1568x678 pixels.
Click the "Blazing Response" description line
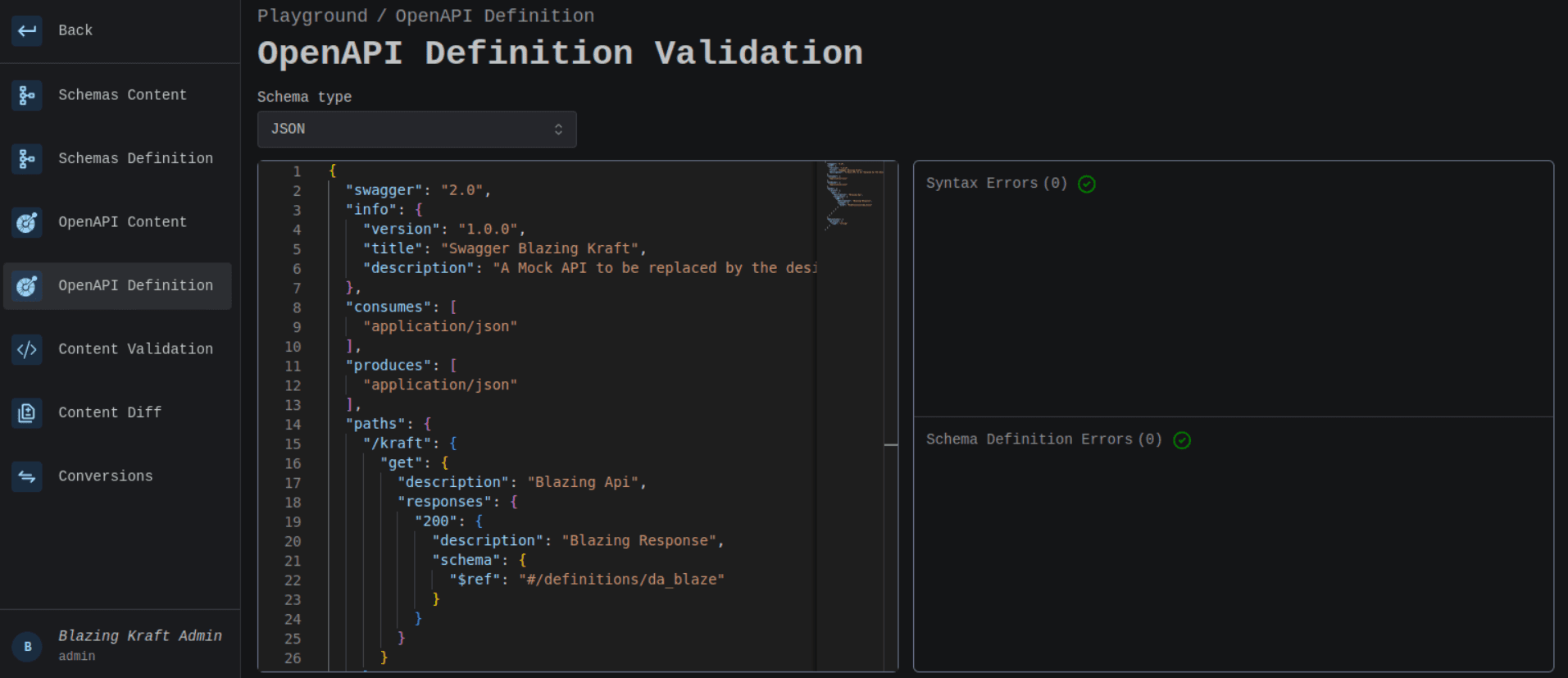[x=579, y=541]
